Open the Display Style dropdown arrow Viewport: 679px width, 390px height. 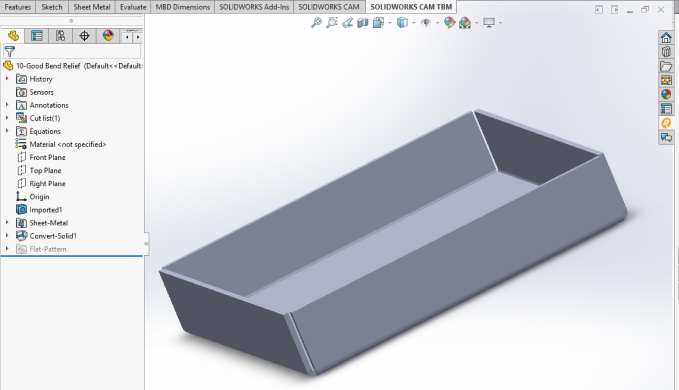(x=414, y=23)
